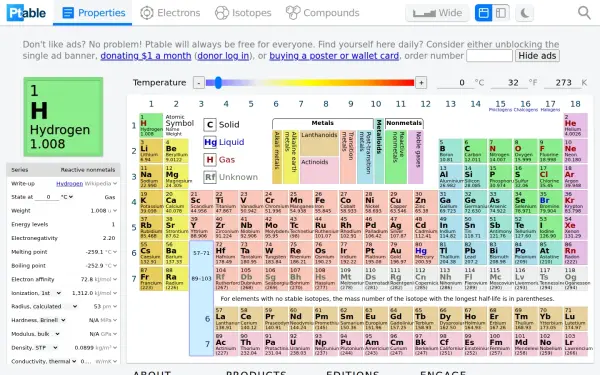Select the Sodium (Na) element tile
Screen dimensions: 600x375
click(151, 176)
